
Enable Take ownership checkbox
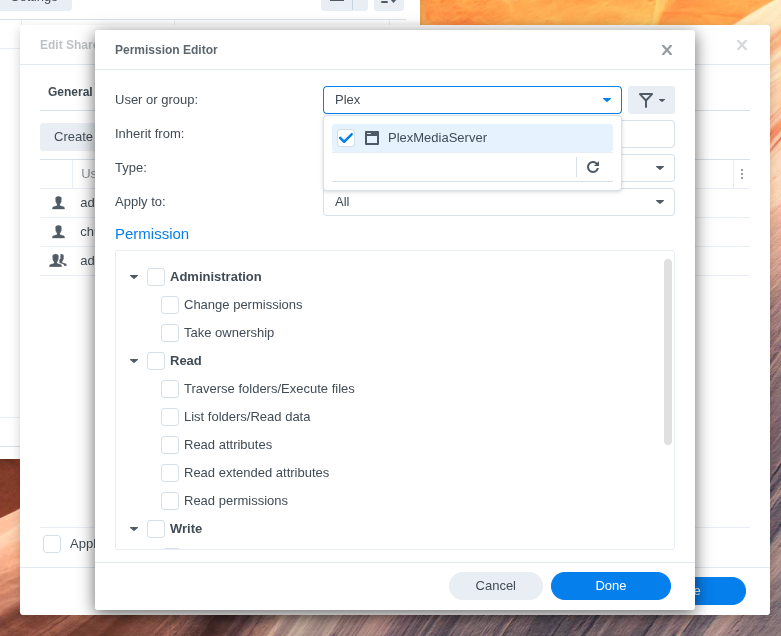(x=170, y=333)
